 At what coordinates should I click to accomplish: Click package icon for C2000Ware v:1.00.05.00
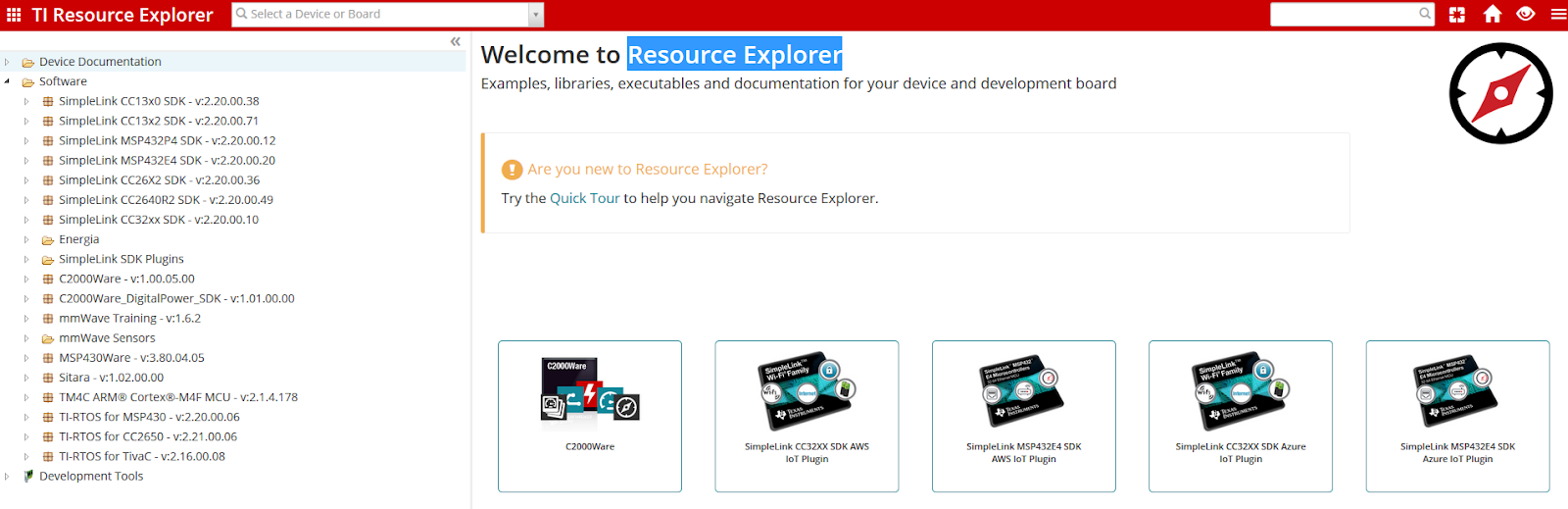(48, 280)
